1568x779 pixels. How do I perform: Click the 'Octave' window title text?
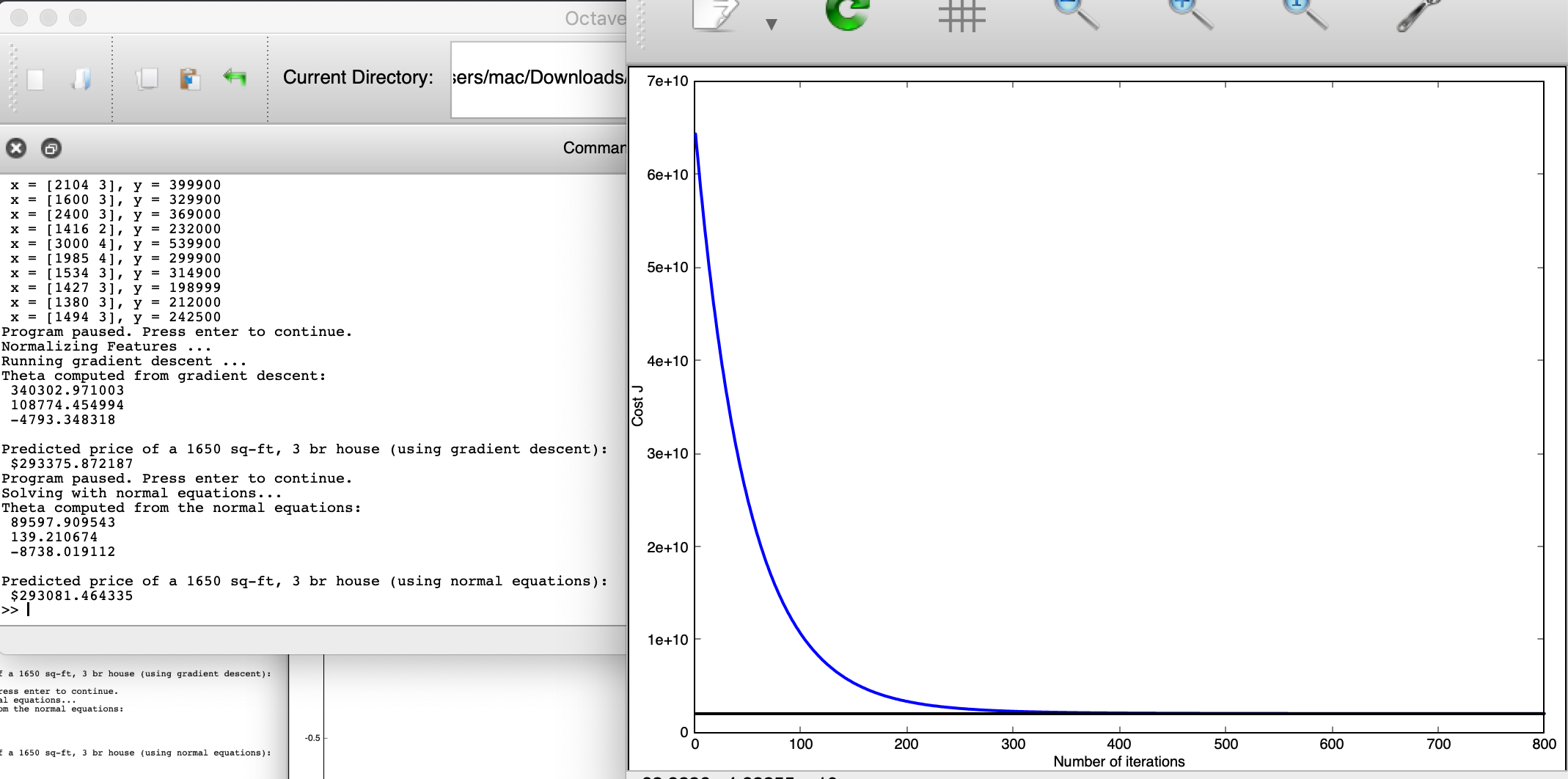[596, 18]
